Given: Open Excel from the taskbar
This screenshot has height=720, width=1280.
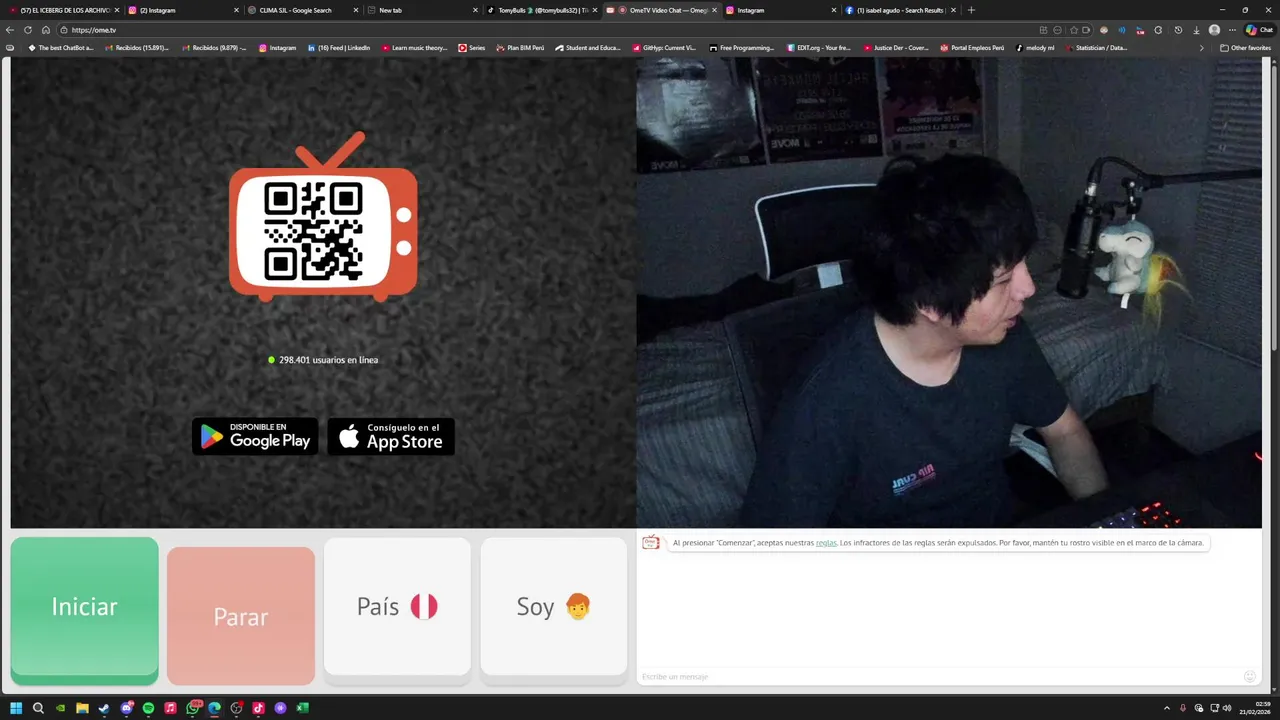Looking at the screenshot, I should tap(302, 708).
